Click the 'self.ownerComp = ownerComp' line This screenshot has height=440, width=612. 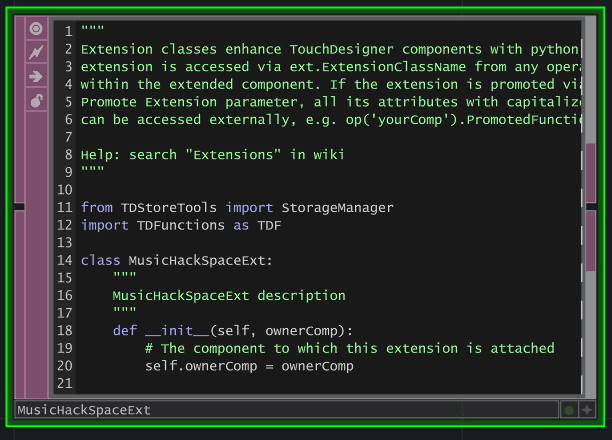[x=248, y=366]
